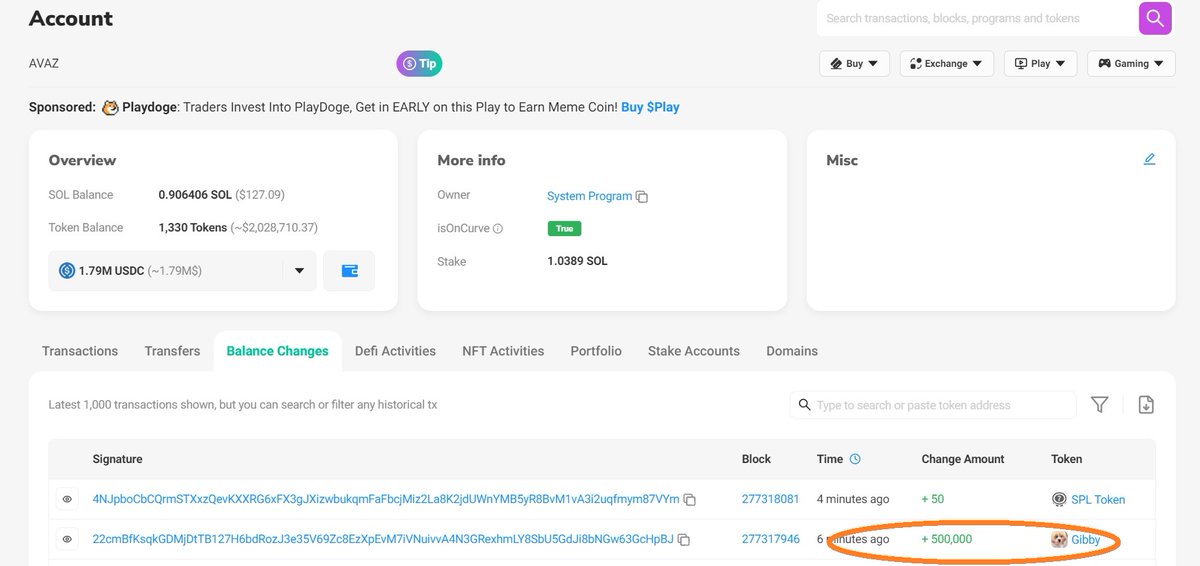This screenshot has height=566, width=1200.
Task: Click the SPL Token icon
Action: coord(1059,499)
